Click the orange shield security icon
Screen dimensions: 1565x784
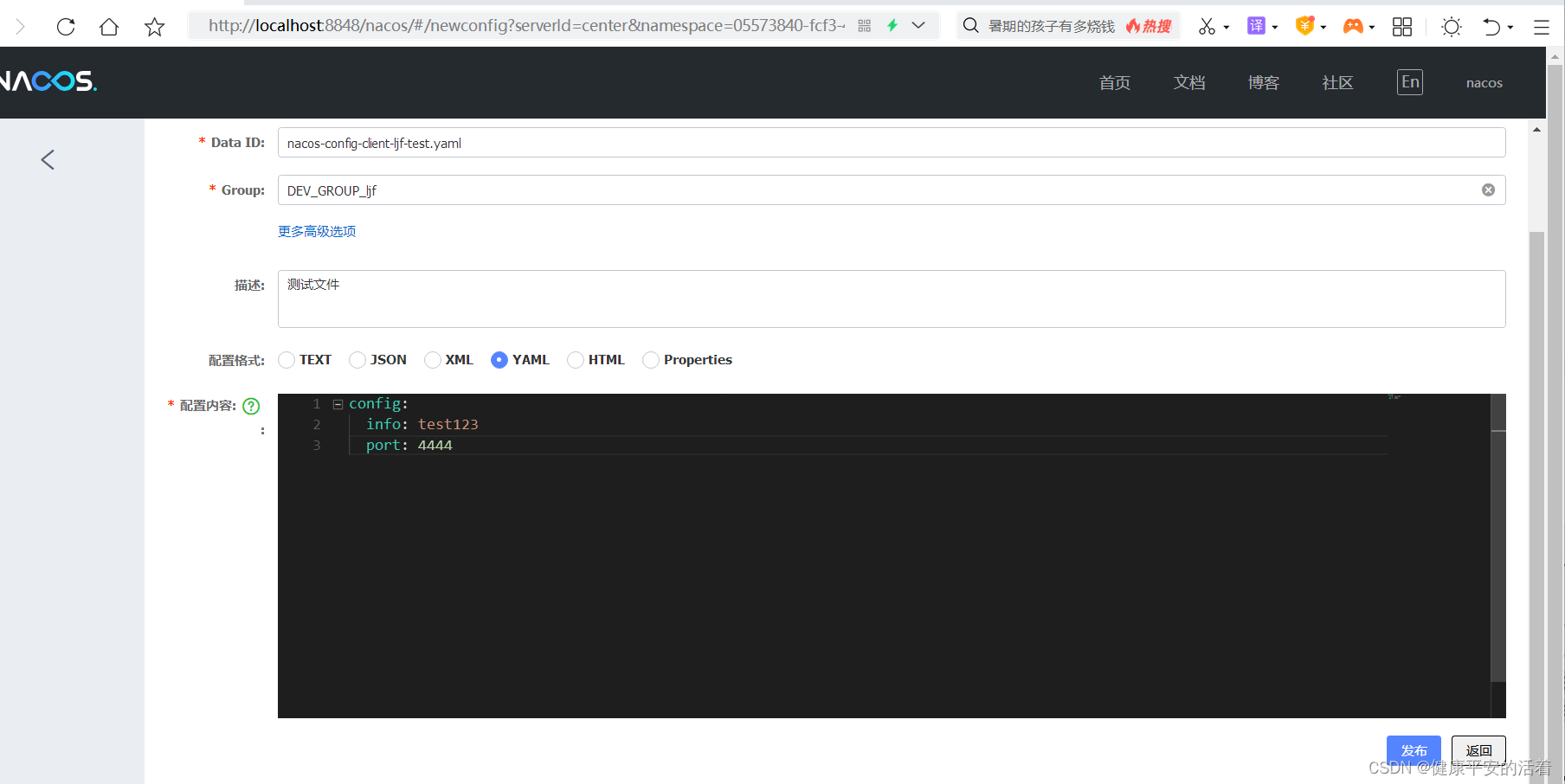(x=1305, y=26)
